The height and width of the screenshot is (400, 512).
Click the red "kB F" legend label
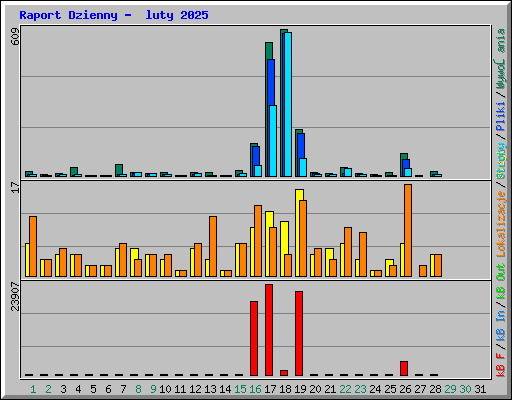pos(501,365)
